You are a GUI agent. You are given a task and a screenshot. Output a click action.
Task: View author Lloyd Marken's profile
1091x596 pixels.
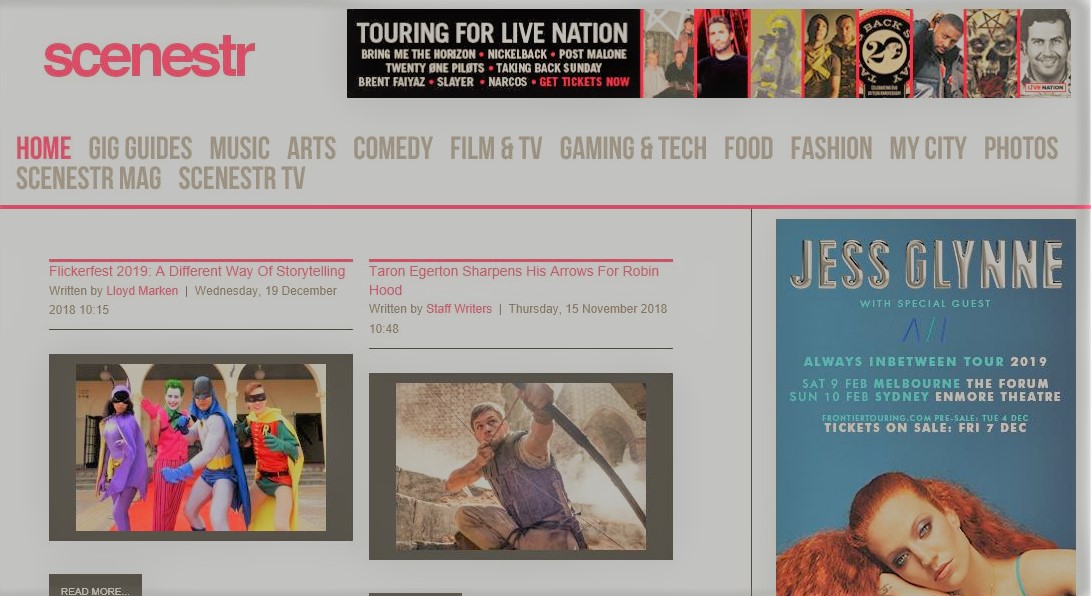point(142,291)
